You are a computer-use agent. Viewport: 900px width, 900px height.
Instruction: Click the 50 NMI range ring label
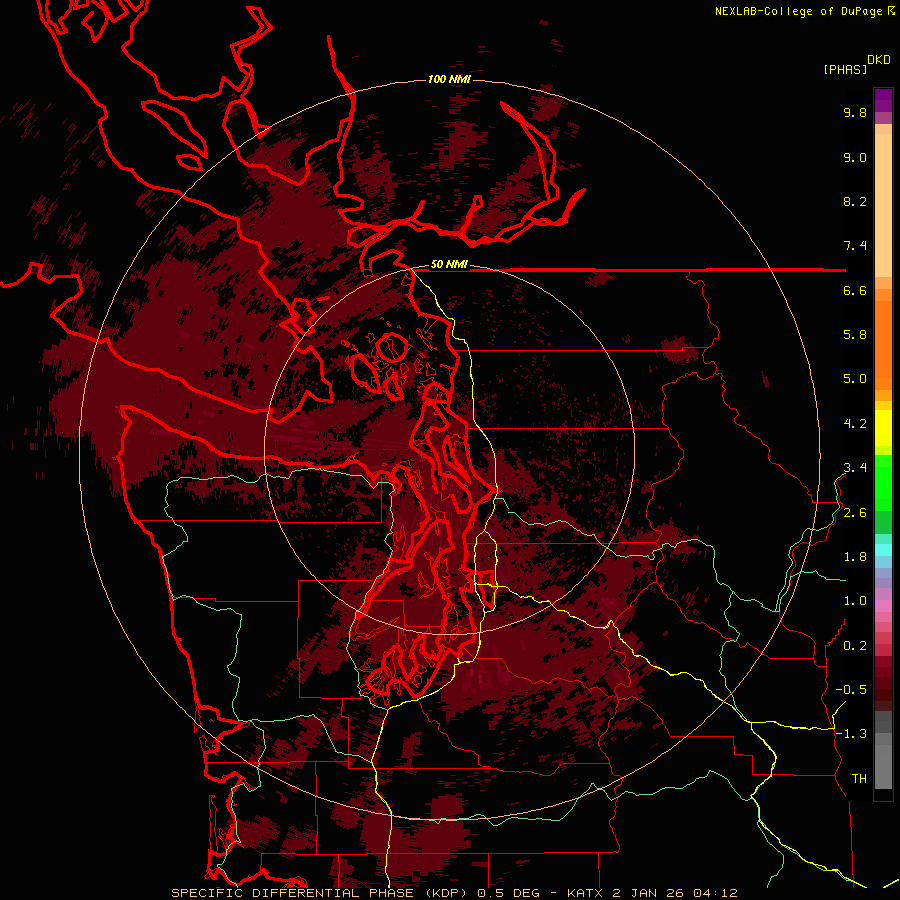tap(449, 265)
